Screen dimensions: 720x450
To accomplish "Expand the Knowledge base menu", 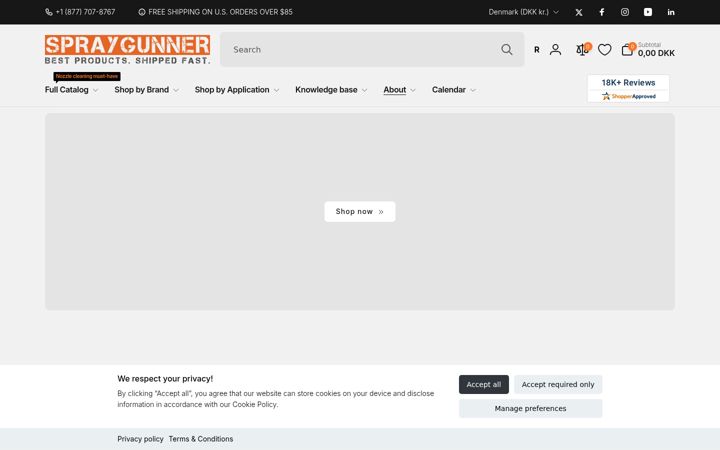I will point(331,90).
